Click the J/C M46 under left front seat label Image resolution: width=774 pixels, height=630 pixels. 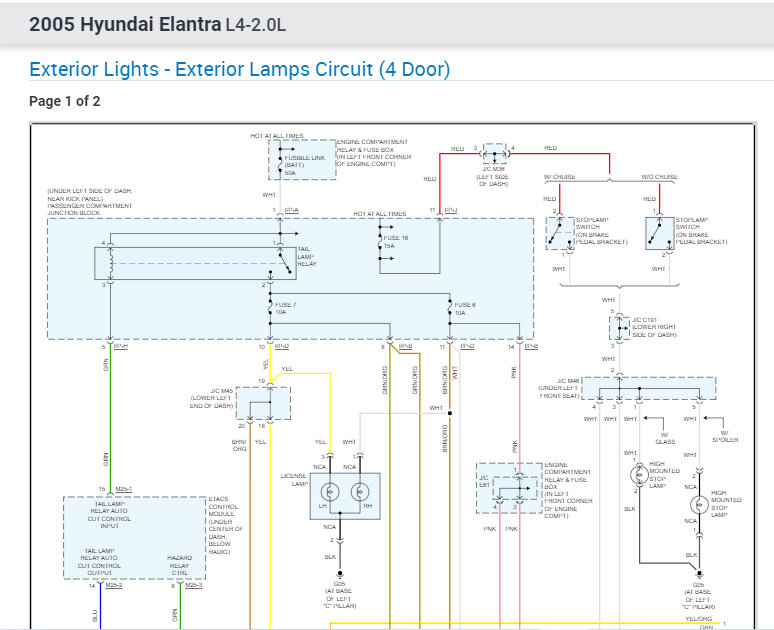(x=559, y=388)
